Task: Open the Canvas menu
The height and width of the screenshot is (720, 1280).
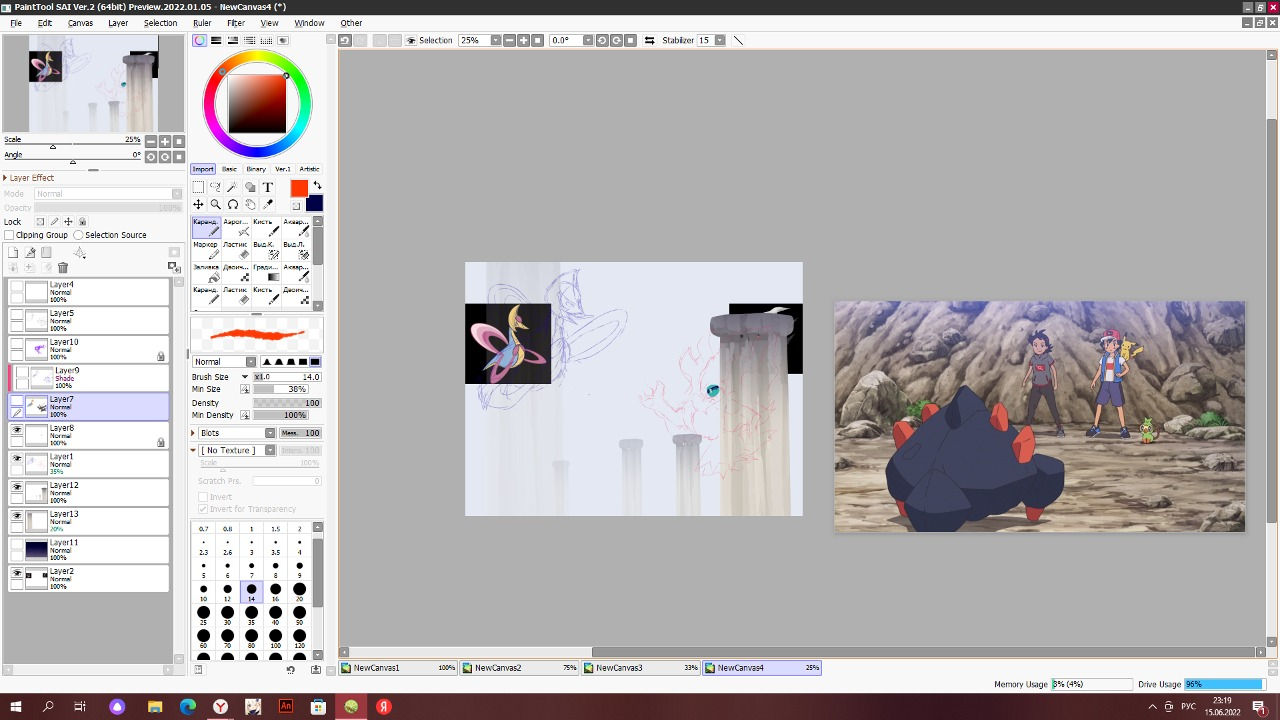Action: pos(80,23)
